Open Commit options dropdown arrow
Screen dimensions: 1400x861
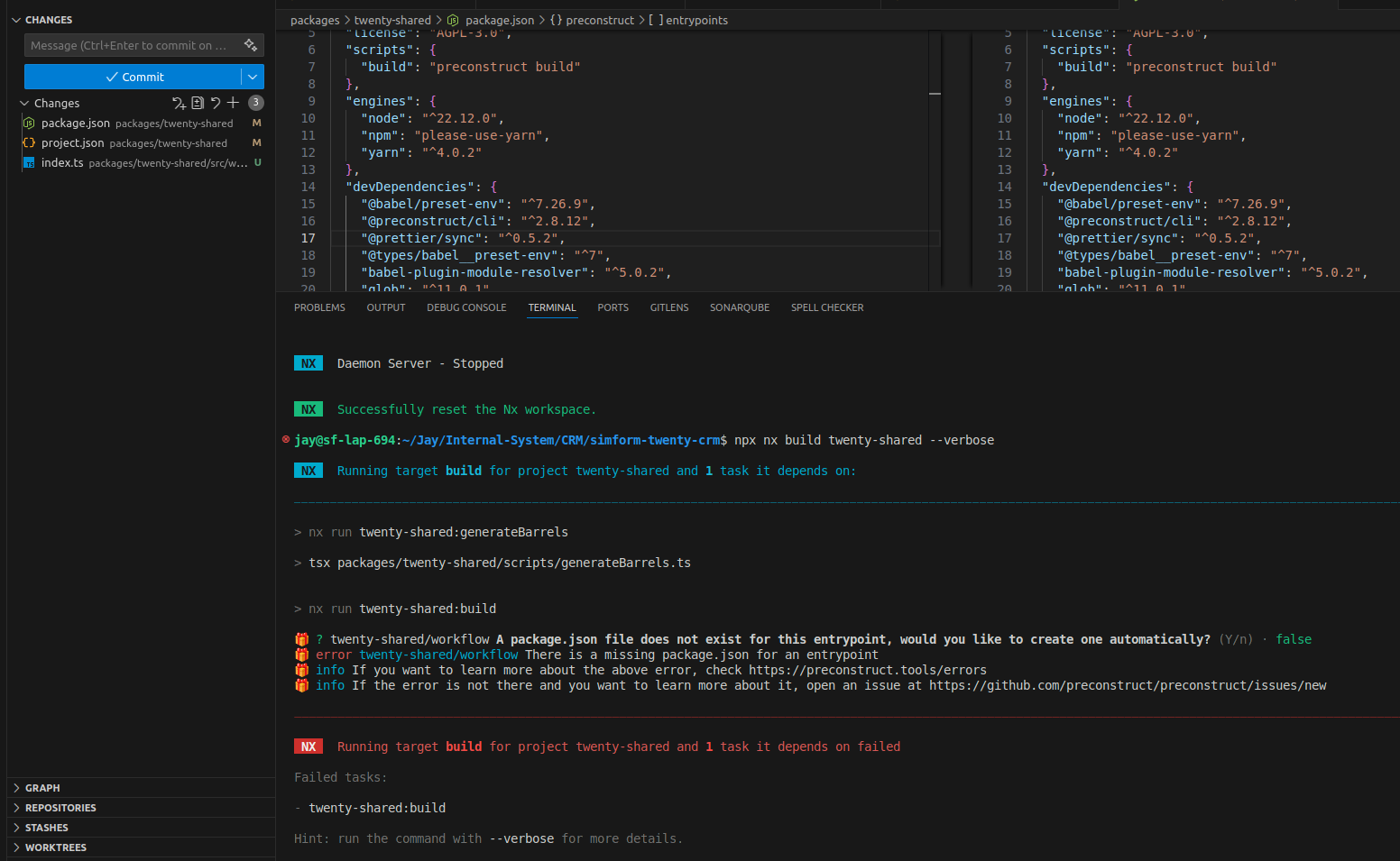(x=253, y=77)
